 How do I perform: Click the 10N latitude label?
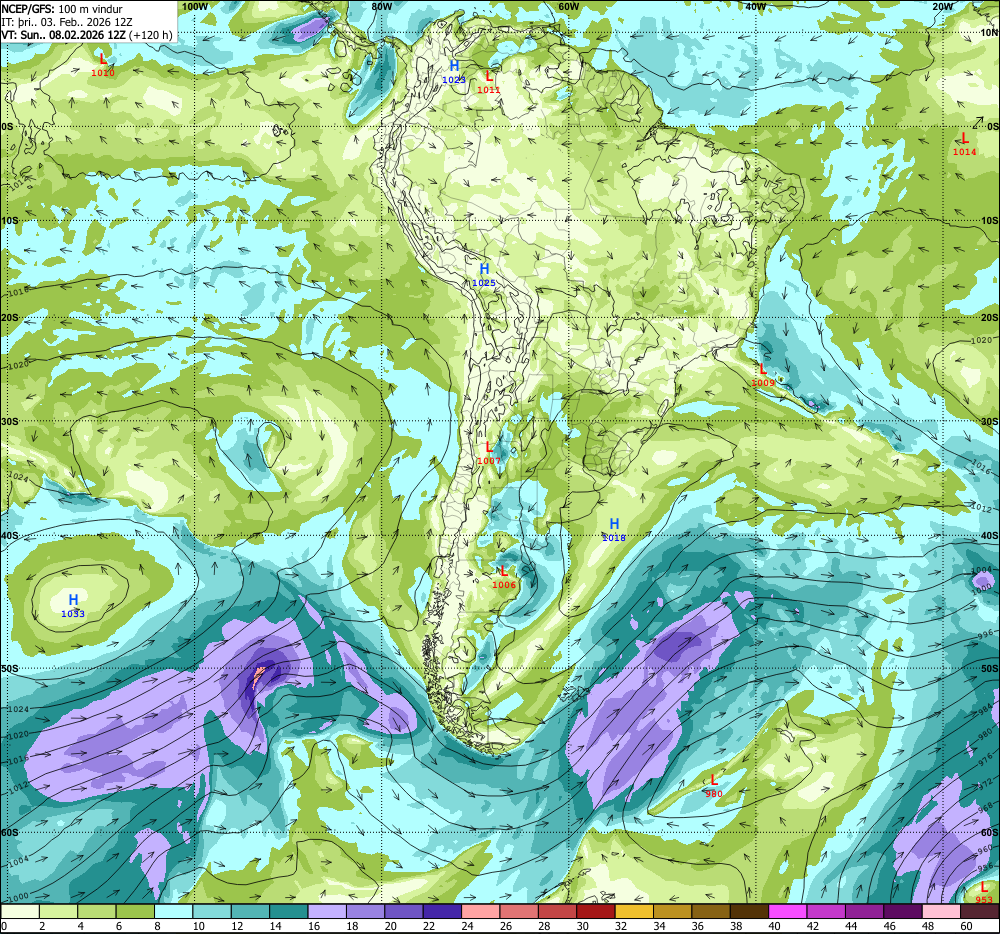point(989,33)
